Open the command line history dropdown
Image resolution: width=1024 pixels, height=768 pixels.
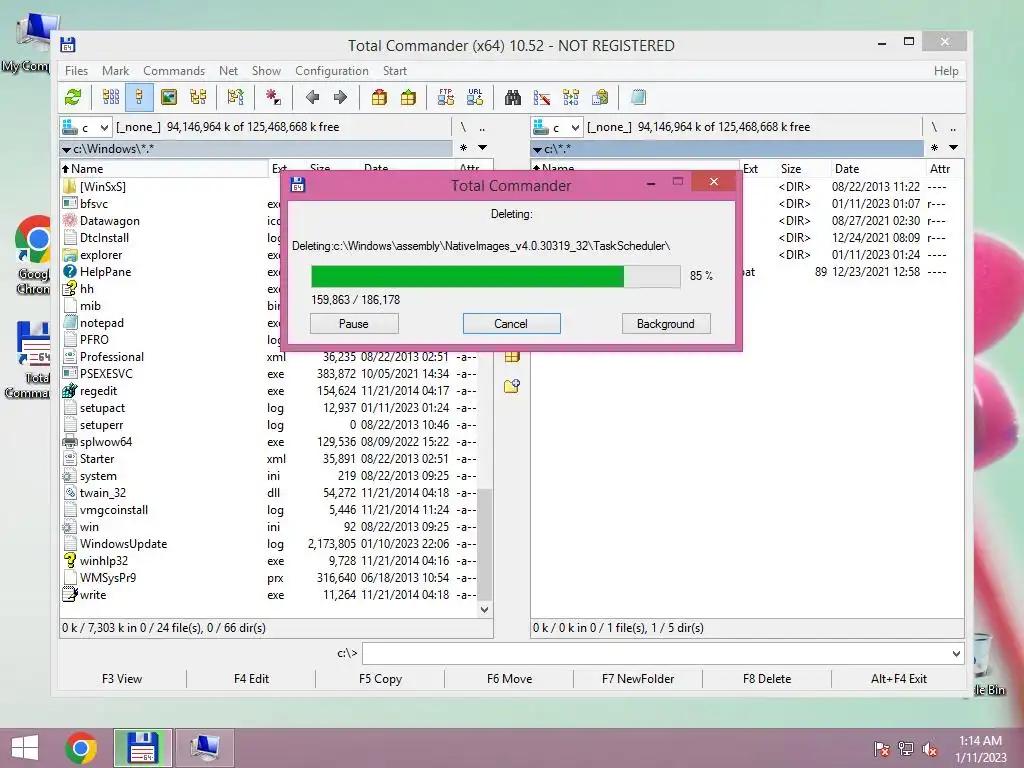coord(956,654)
